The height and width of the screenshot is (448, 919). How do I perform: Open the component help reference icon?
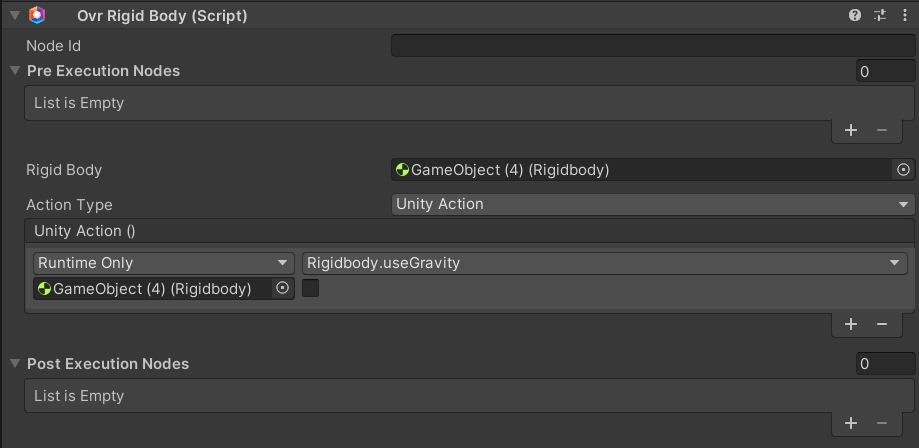[x=855, y=16]
